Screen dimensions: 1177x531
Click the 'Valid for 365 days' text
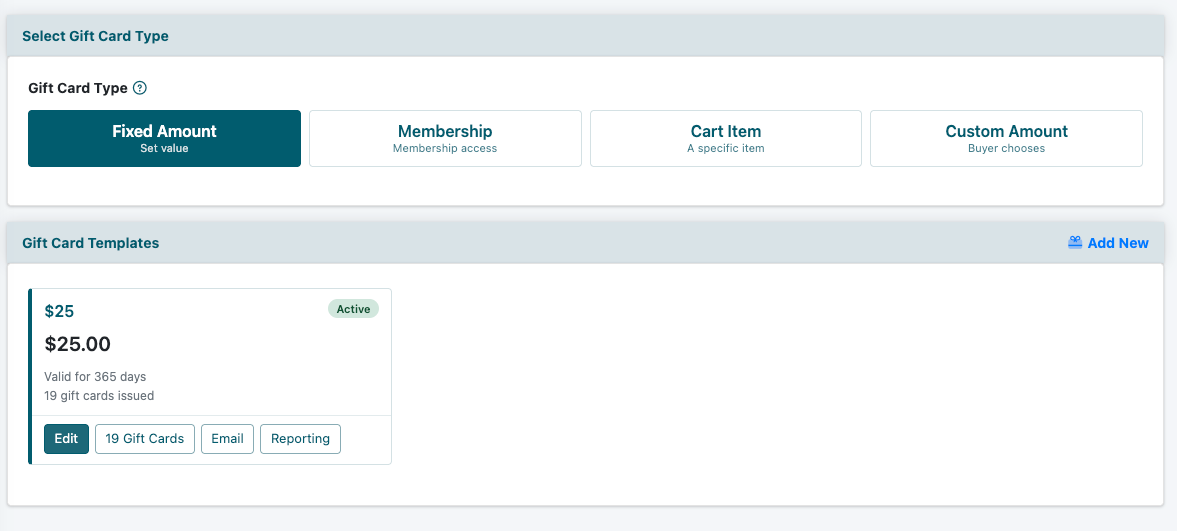[x=95, y=376]
